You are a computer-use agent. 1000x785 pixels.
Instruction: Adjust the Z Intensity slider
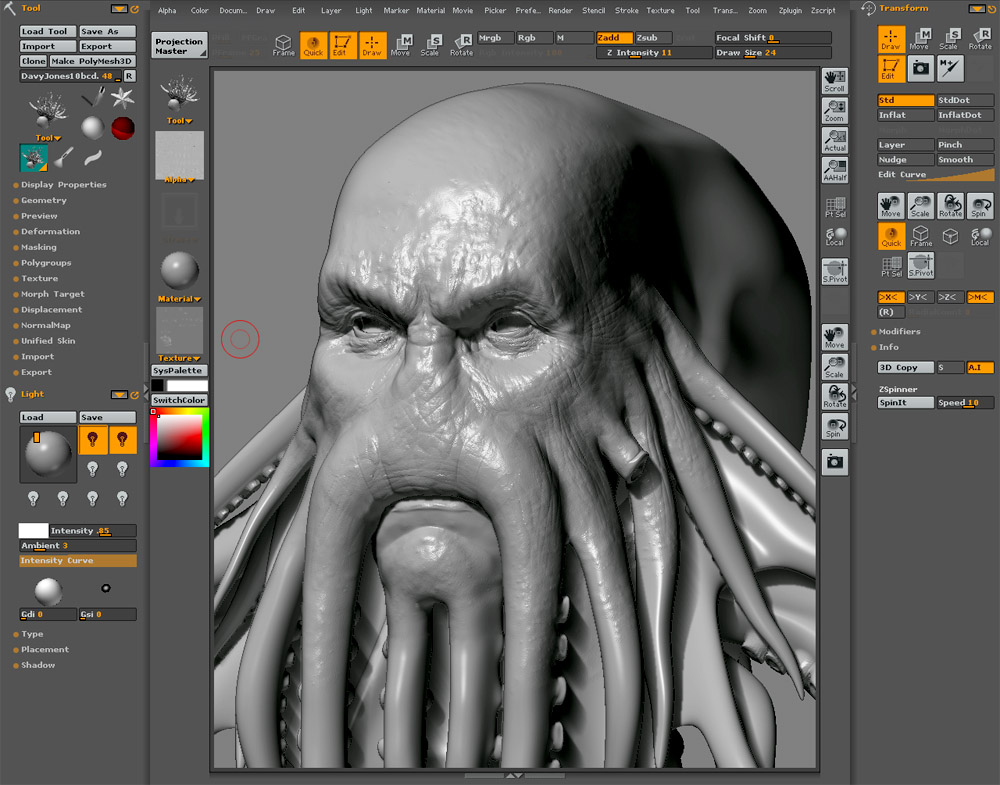tap(654, 53)
